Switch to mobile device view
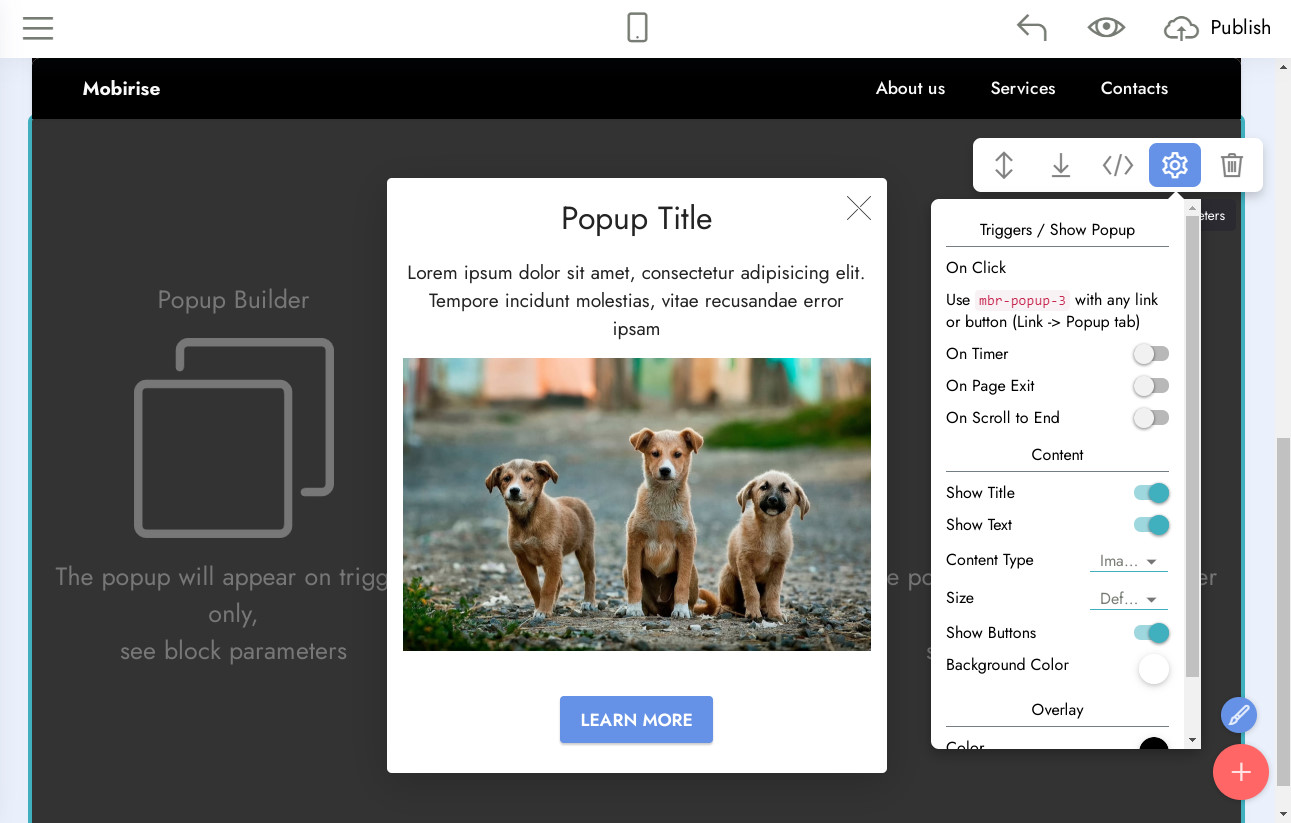 coord(637,28)
